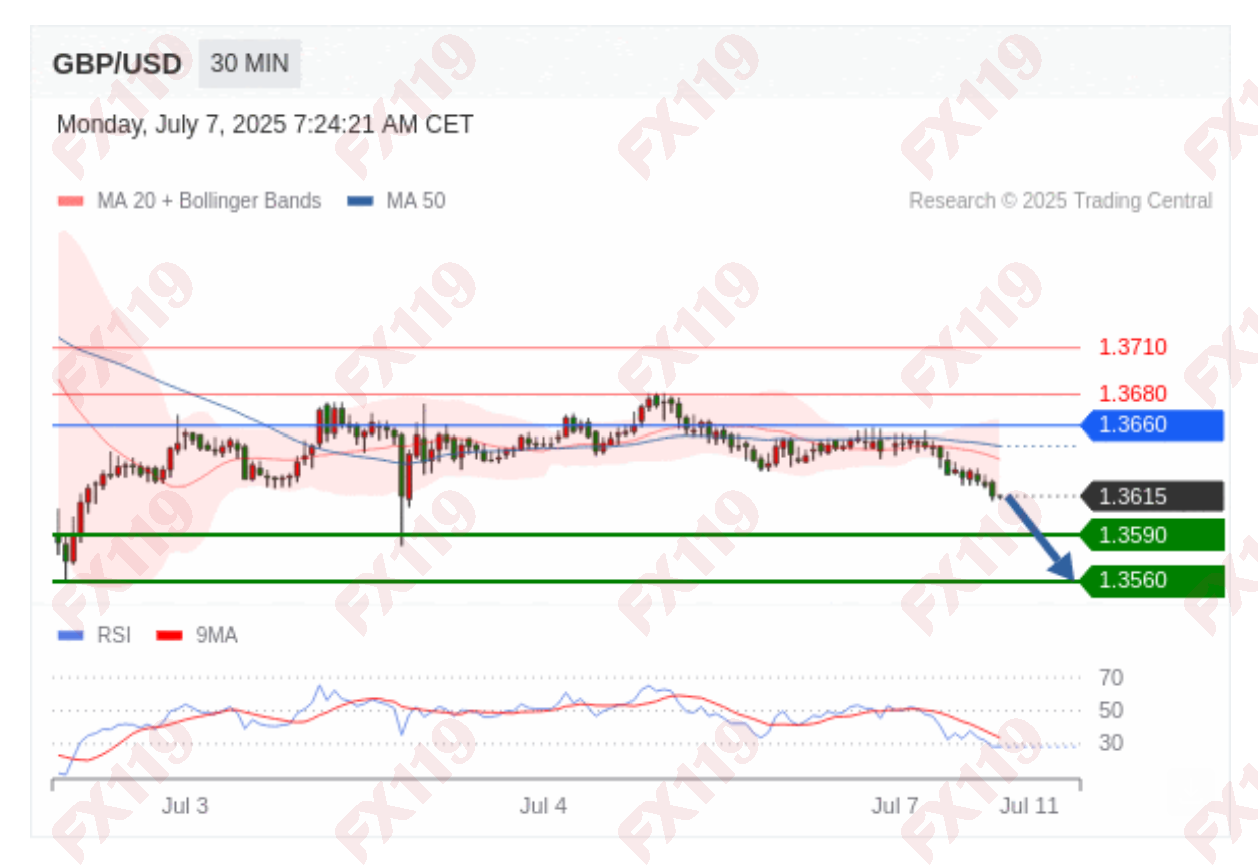Image resolution: width=1258 pixels, height=868 pixels.
Task: Open the Research © 2025 Trading Central credit
Action: click(1060, 201)
